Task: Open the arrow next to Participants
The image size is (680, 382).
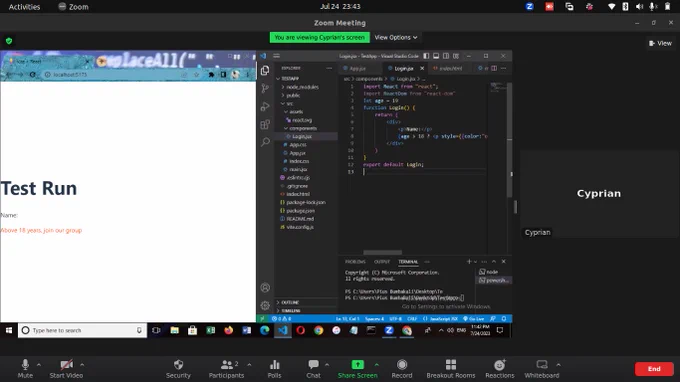Action: [249, 365]
